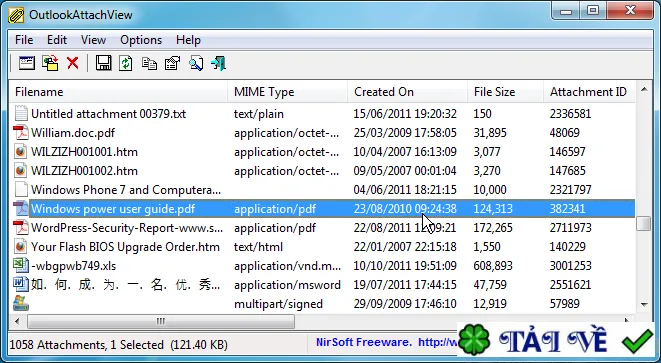Select WordPress-Security-Report-www.s... filename
Screen dimensions: 661x363
[127, 228]
